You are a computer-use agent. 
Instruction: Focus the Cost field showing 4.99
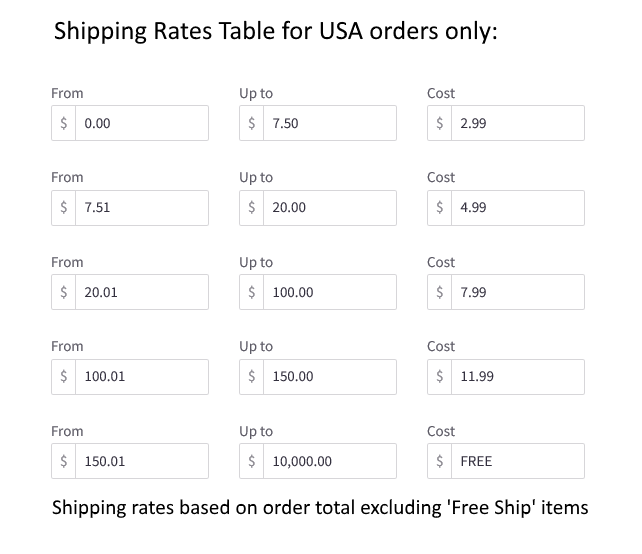click(x=518, y=208)
